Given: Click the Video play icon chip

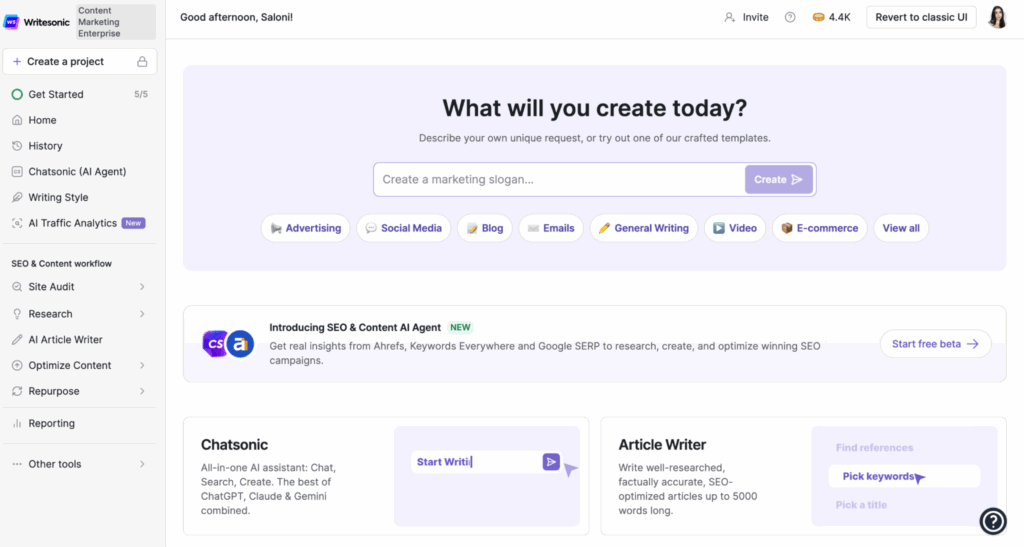Looking at the screenshot, I should point(718,228).
